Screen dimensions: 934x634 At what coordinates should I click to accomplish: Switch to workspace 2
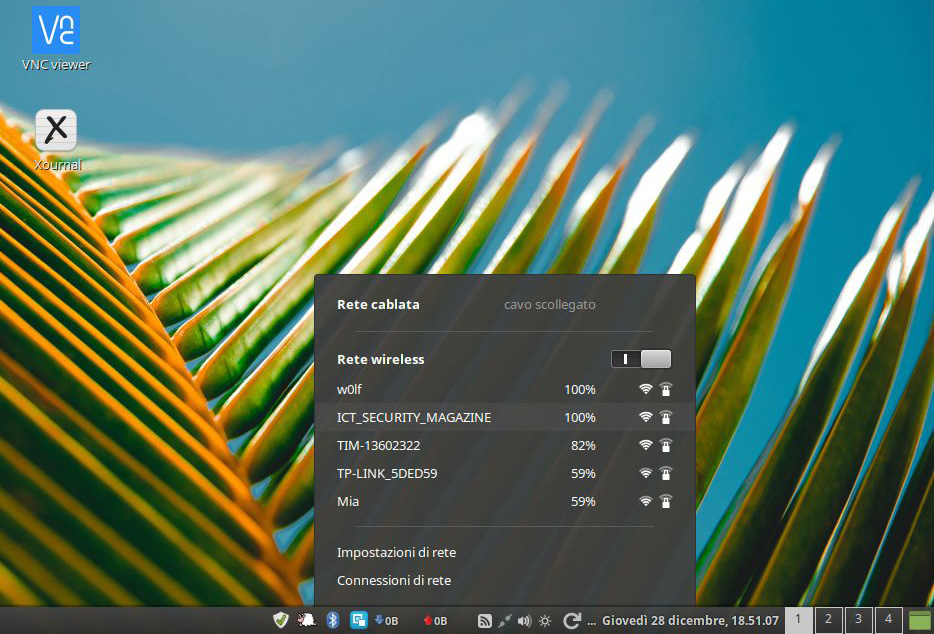(828, 620)
